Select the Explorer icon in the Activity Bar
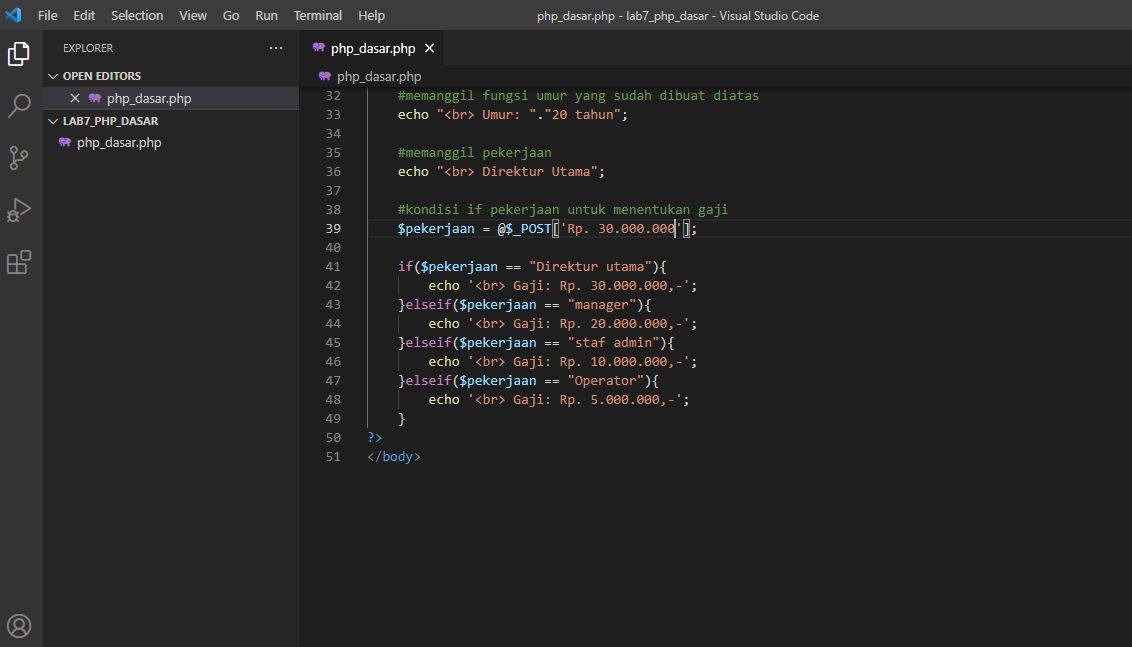 [19, 54]
